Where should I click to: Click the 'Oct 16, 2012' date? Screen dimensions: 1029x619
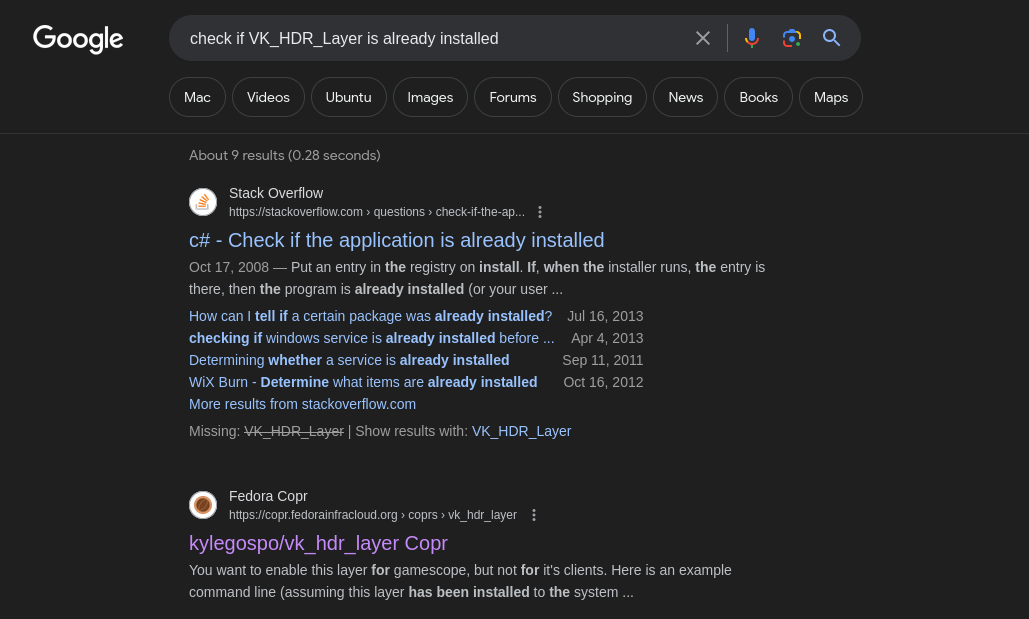pyautogui.click(x=603, y=382)
